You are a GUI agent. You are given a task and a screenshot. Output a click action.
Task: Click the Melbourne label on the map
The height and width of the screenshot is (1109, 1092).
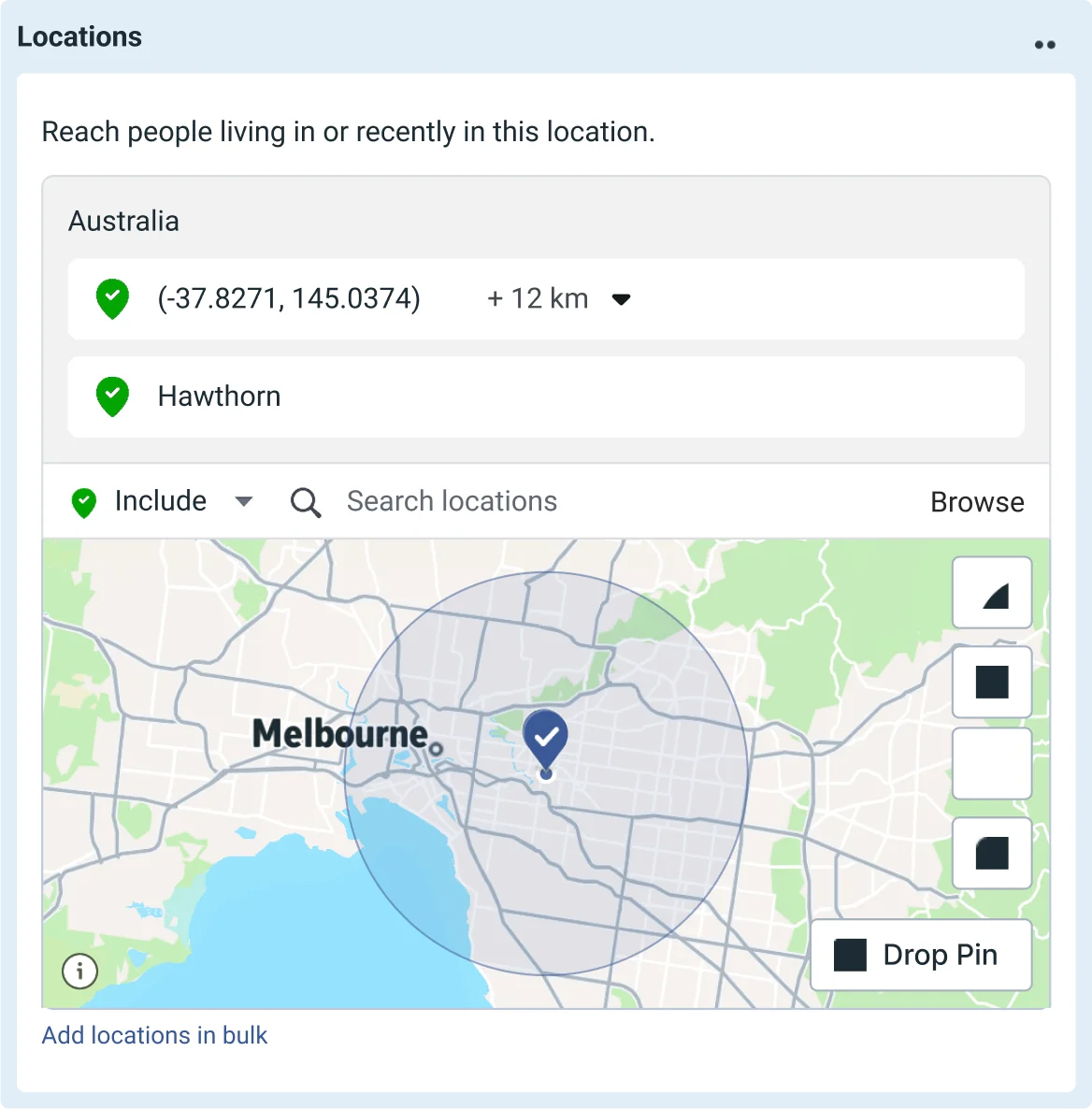click(x=340, y=733)
